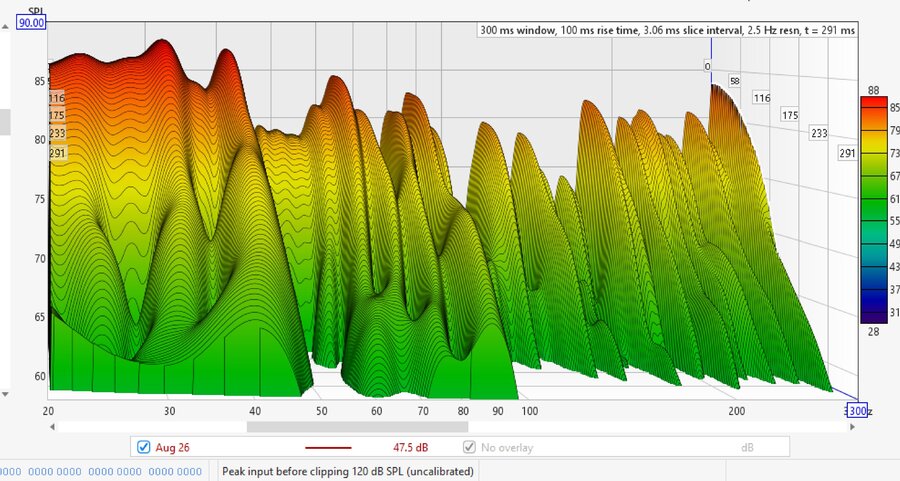This screenshot has height=481, width=900.
Task: Click the down arrow of vertical SPL scrollbar
Action: (x=5, y=394)
